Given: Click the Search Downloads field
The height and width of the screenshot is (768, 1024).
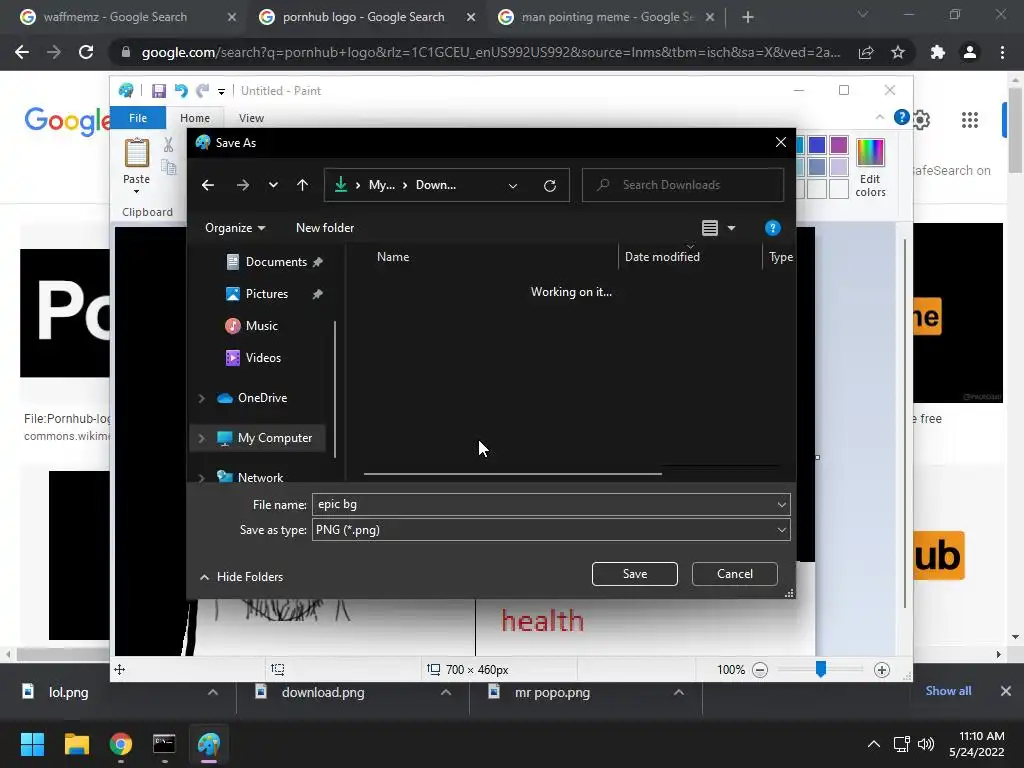Looking at the screenshot, I should (682, 185).
